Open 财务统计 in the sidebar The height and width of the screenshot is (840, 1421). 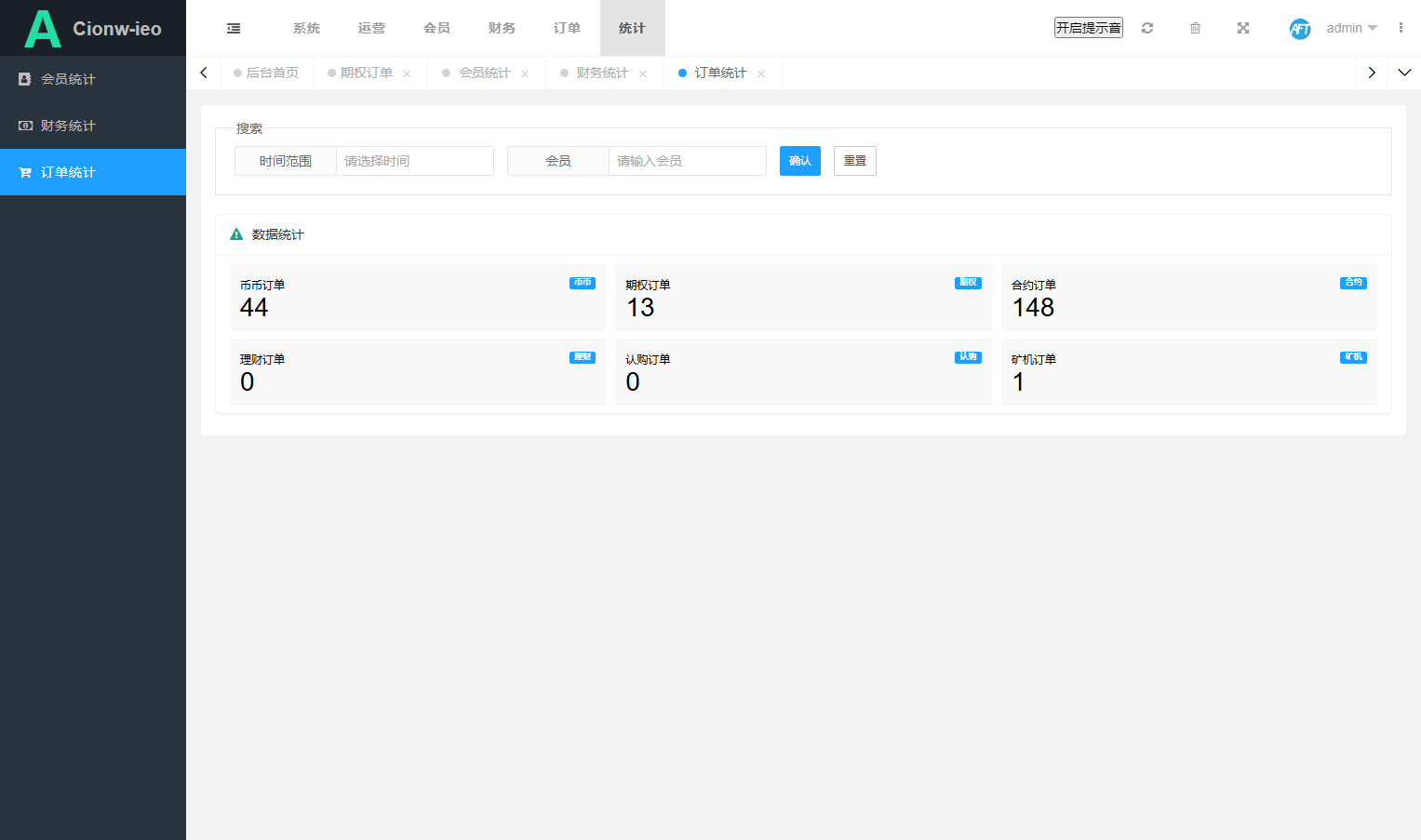coord(93,126)
